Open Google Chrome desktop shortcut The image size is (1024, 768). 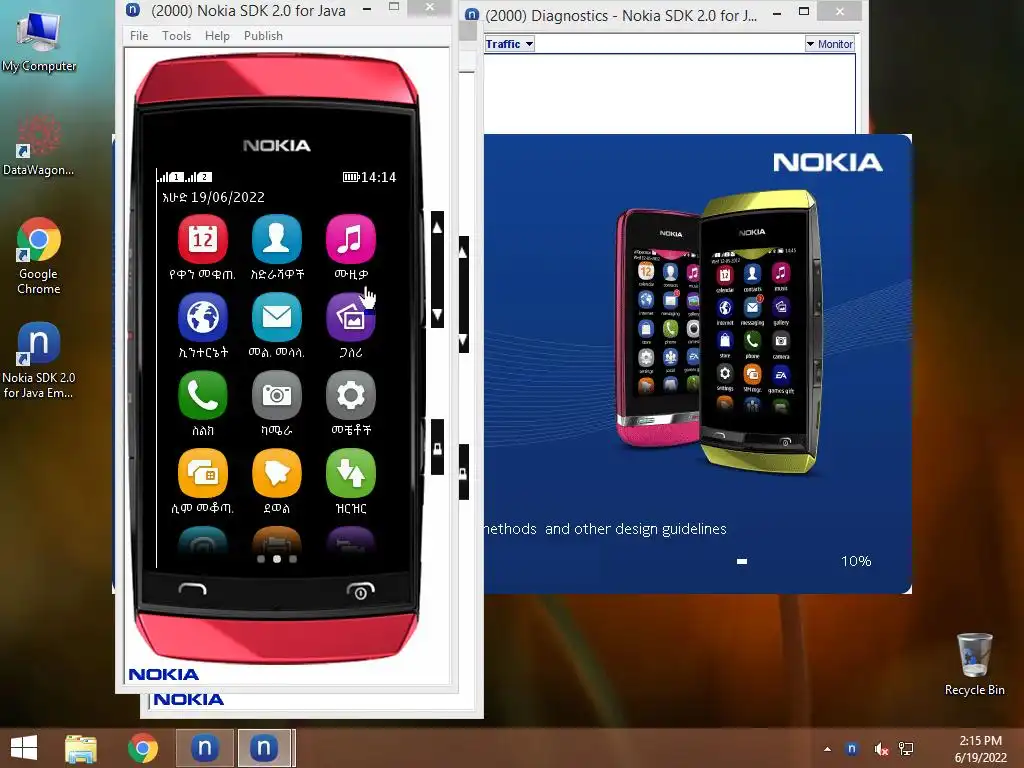pos(39,256)
